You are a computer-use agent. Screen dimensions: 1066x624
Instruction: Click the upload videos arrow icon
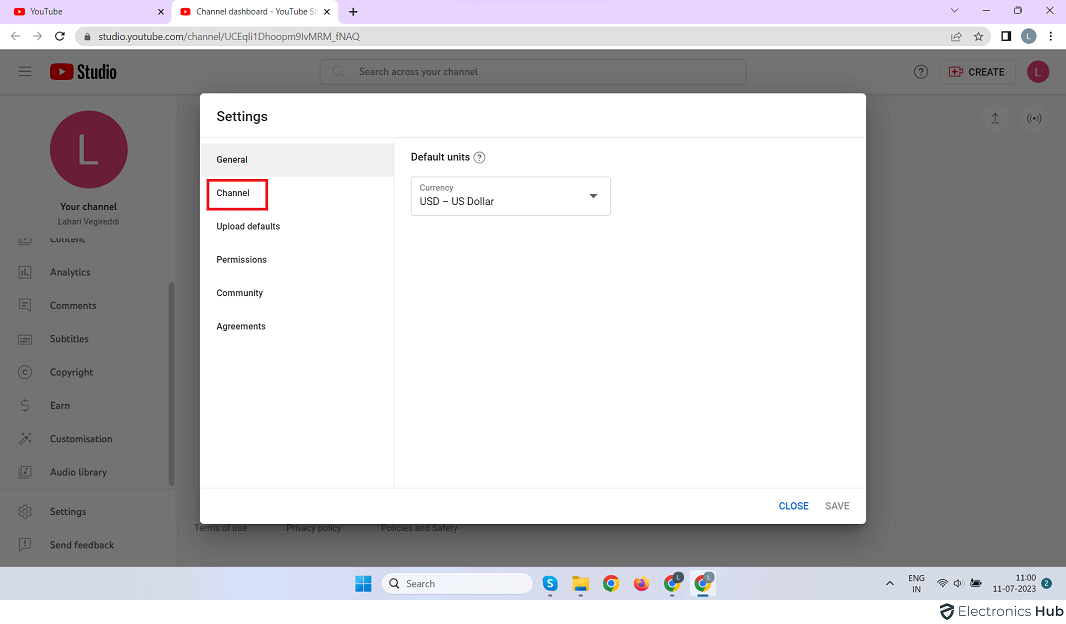(995, 118)
